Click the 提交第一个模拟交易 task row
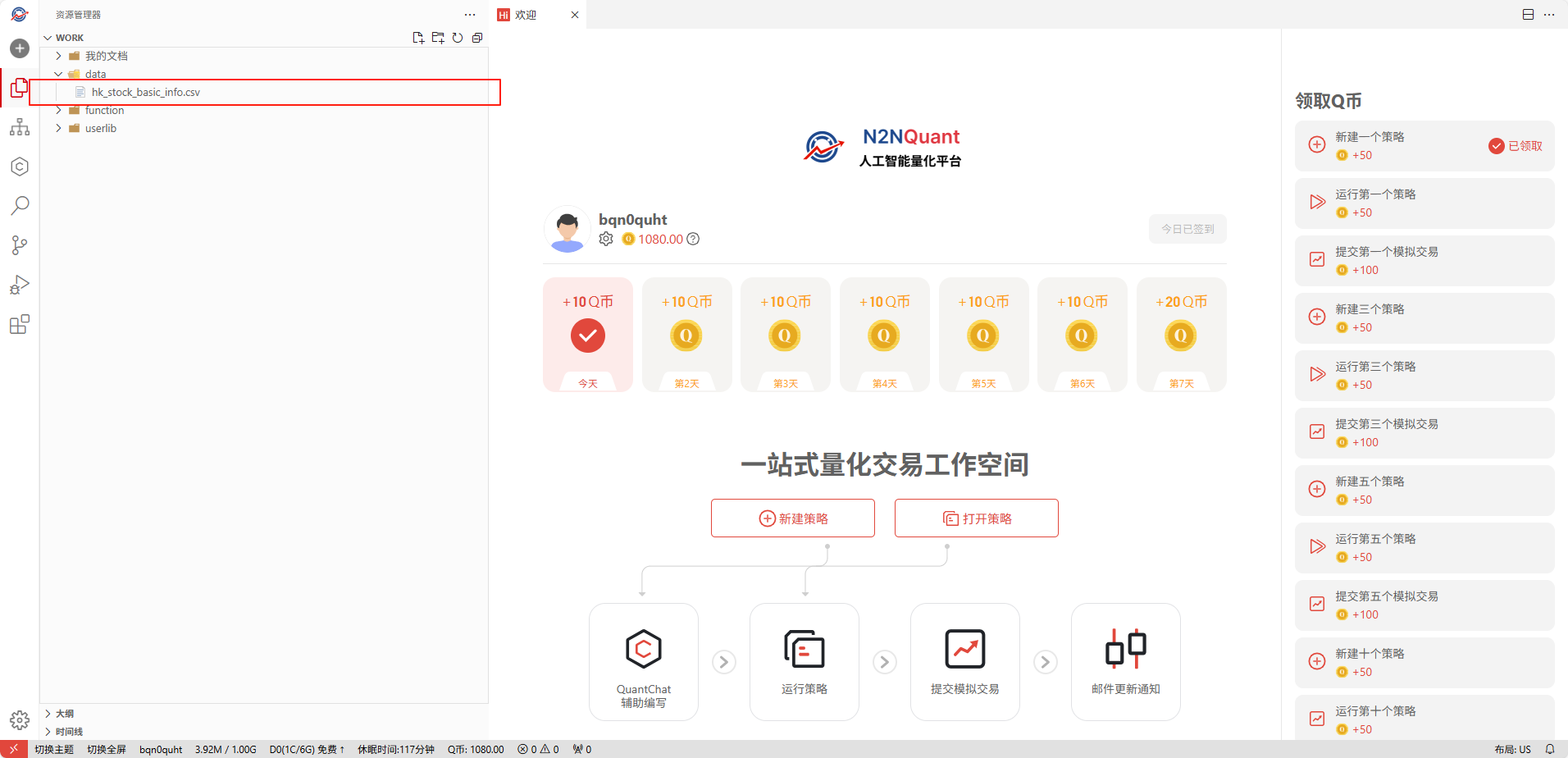Image resolution: width=1568 pixels, height=758 pixels. (1425, 261)
